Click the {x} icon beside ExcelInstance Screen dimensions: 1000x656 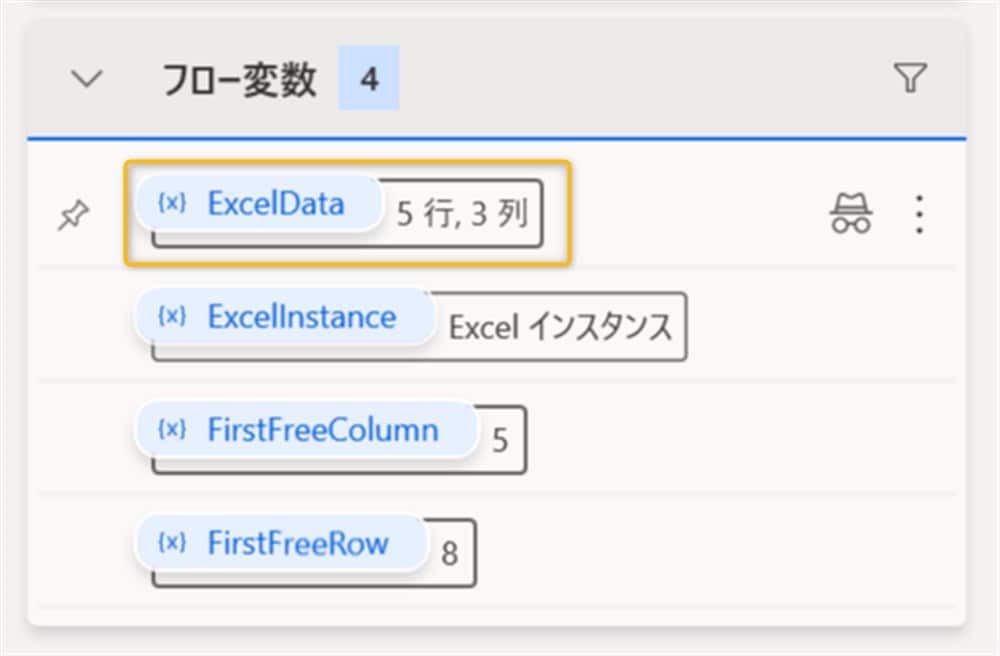(172, 317)
